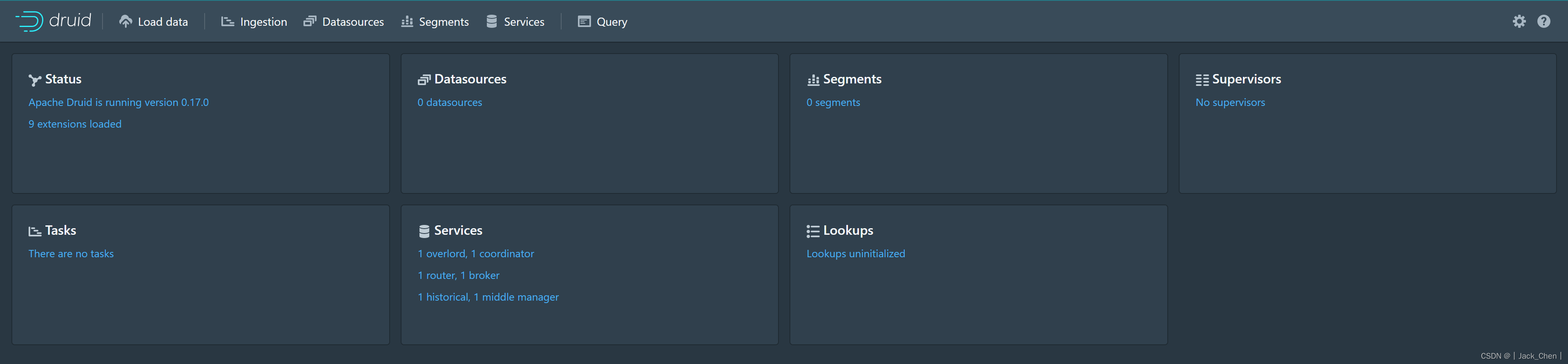Open settings via the gear icon
Image resolution: width=1568 pixels, height=364 pixels.
click(x=1519, y=21)
